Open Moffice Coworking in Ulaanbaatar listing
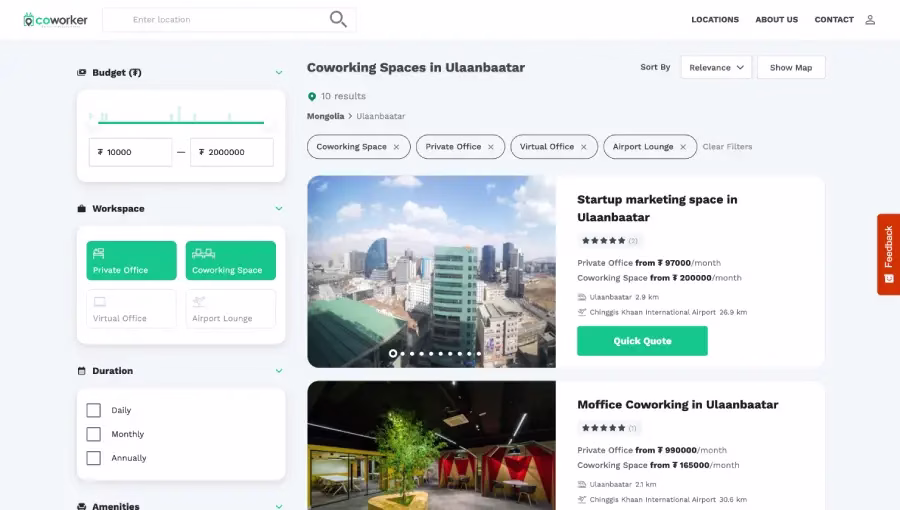 pyautogui.click(x=678, y=404)
